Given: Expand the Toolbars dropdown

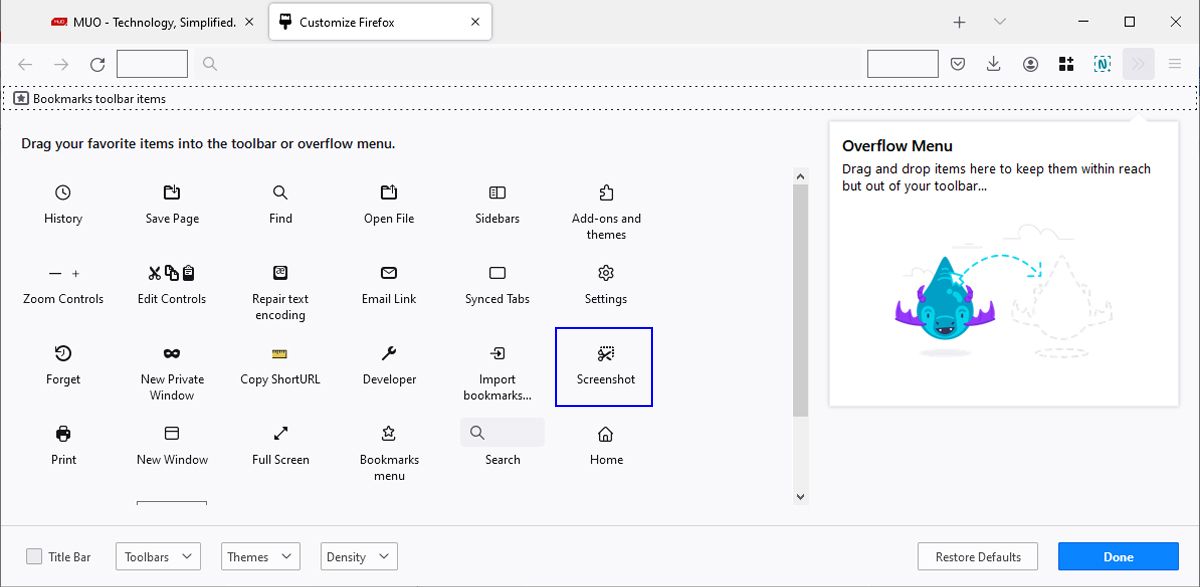Looking at the screenshot, I should pos(158,557).
